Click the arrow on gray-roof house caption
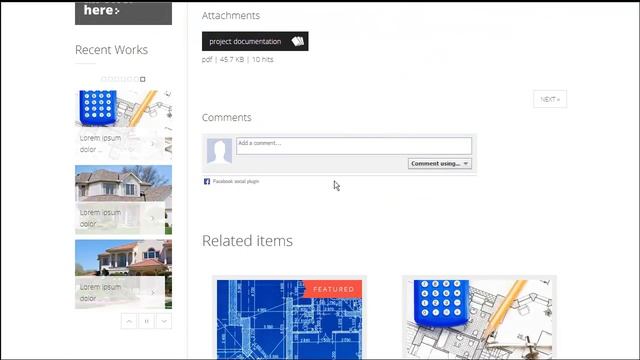The image size is (640, 360). click(x=153, y=218)
